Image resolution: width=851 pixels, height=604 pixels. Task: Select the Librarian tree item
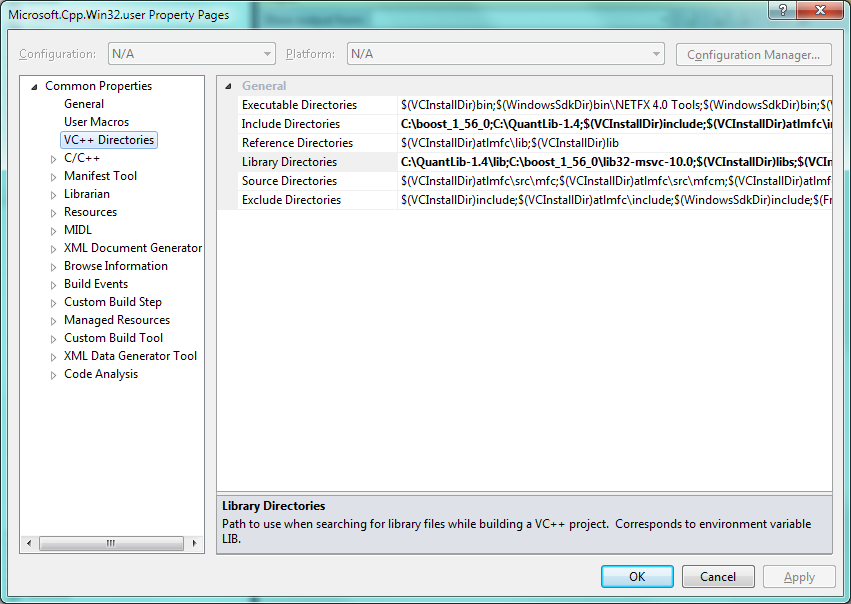[87, 194]
